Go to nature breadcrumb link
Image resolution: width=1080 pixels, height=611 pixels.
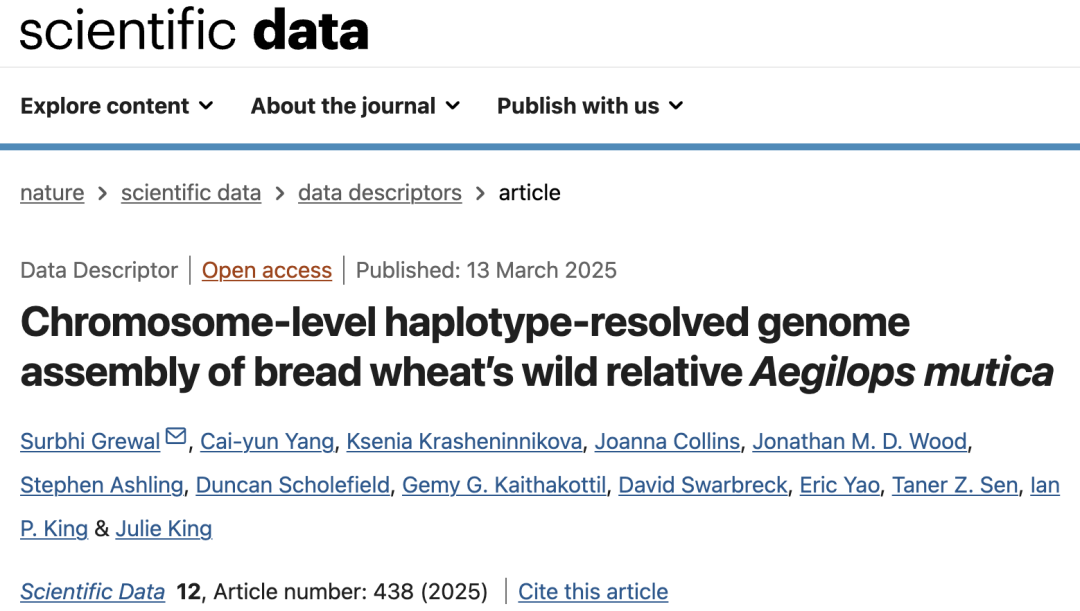coord(52,193)
